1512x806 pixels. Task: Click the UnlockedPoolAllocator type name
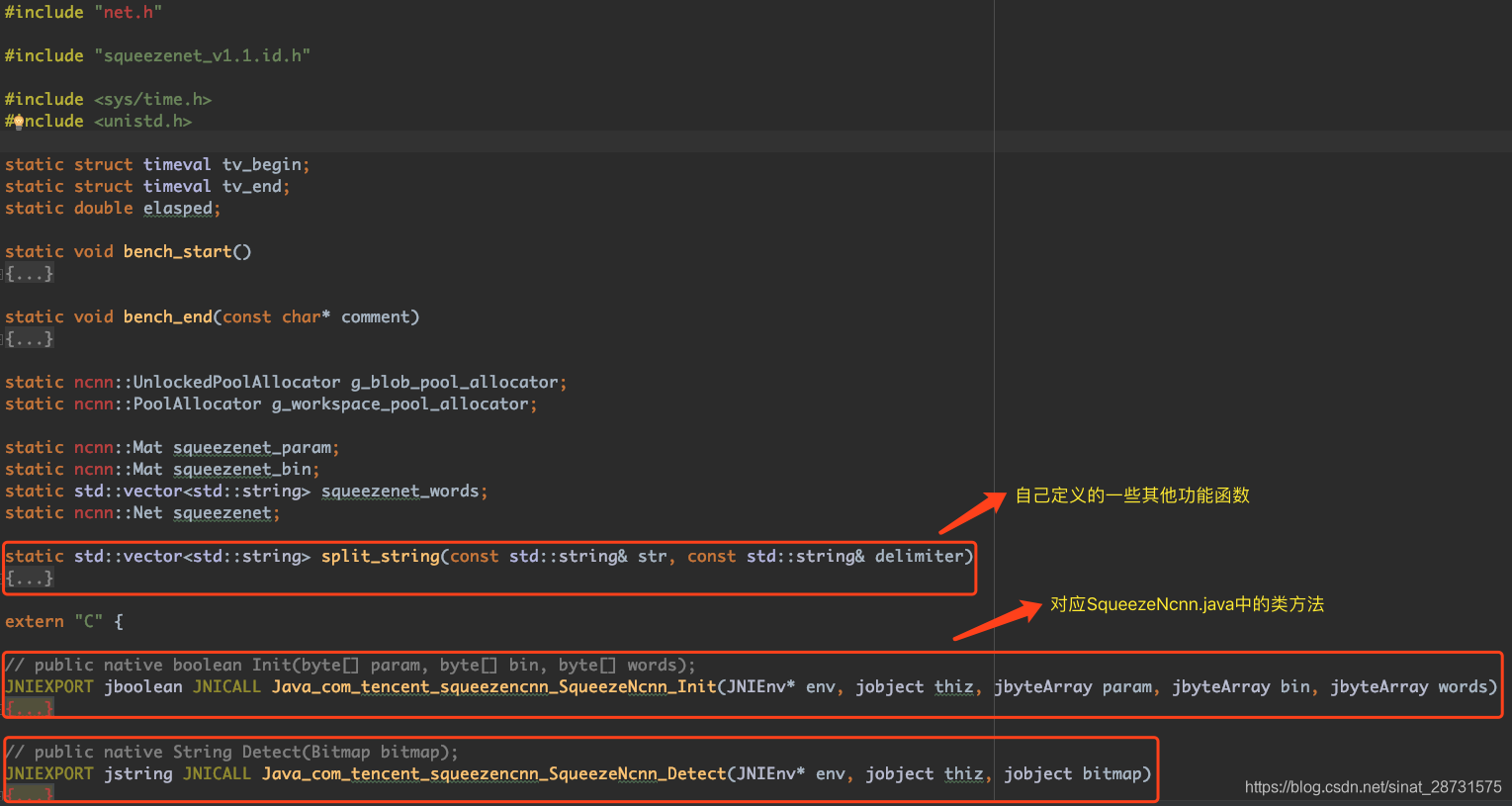tap(237, 382)
